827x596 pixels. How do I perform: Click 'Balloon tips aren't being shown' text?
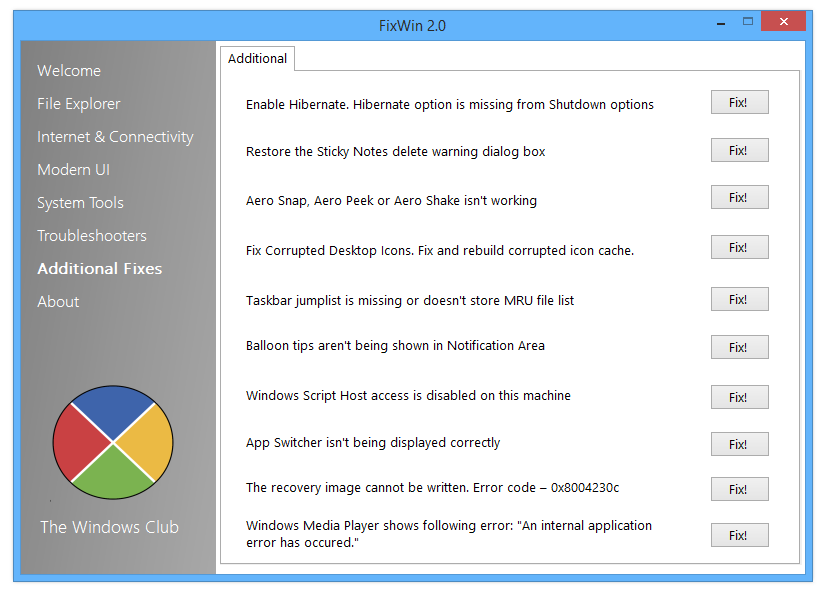395,345
